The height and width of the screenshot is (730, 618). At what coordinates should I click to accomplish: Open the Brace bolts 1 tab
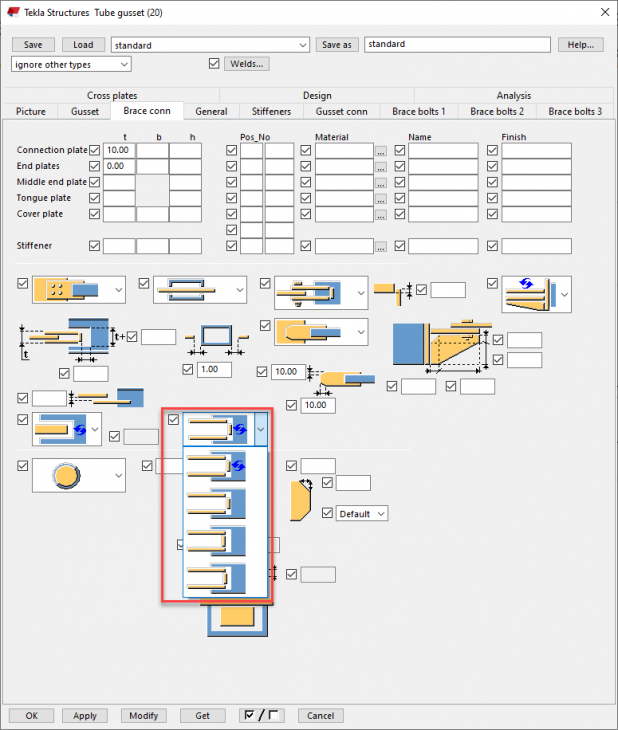(x=419, y=111)
